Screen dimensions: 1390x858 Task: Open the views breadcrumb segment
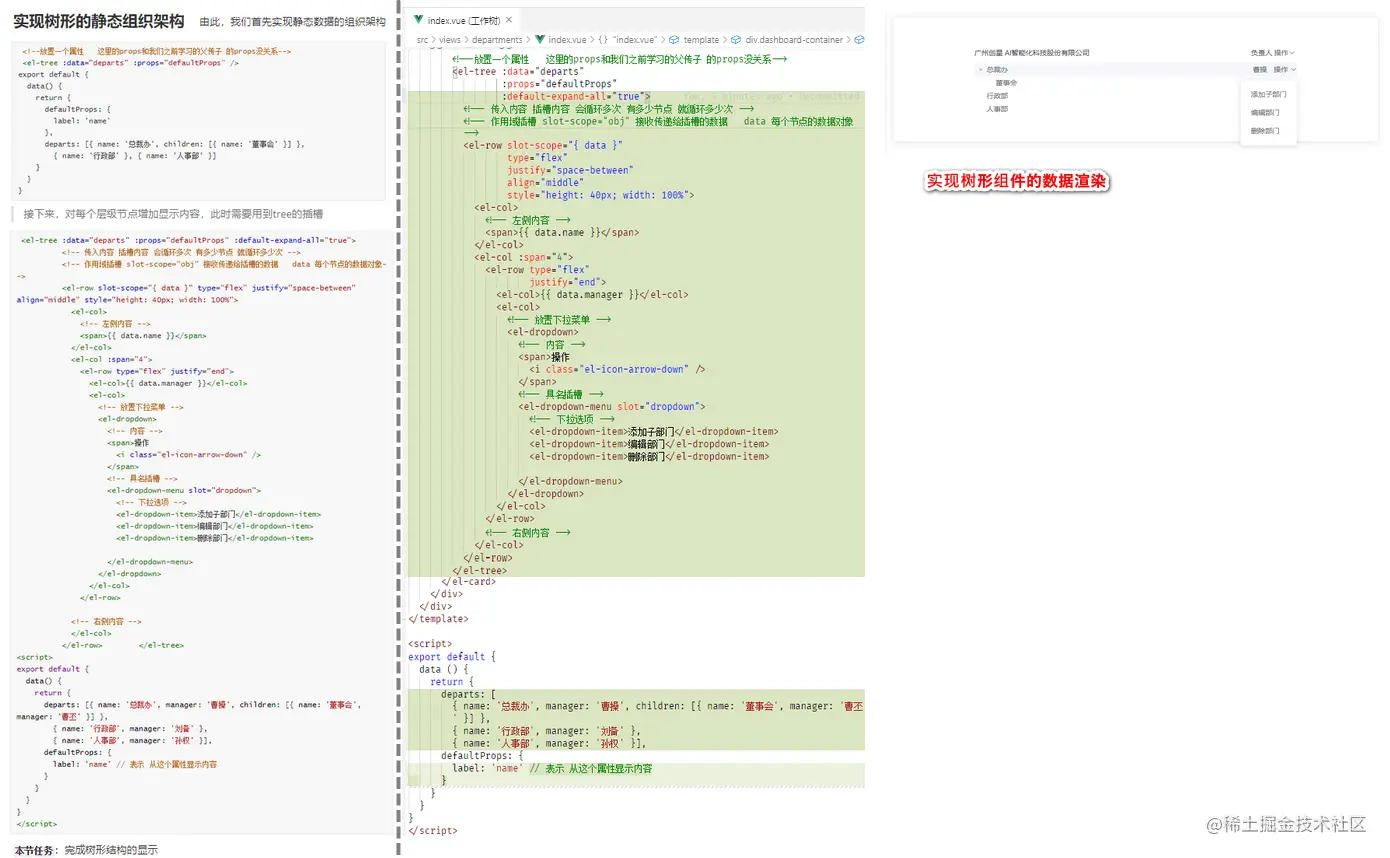point(449,40)
